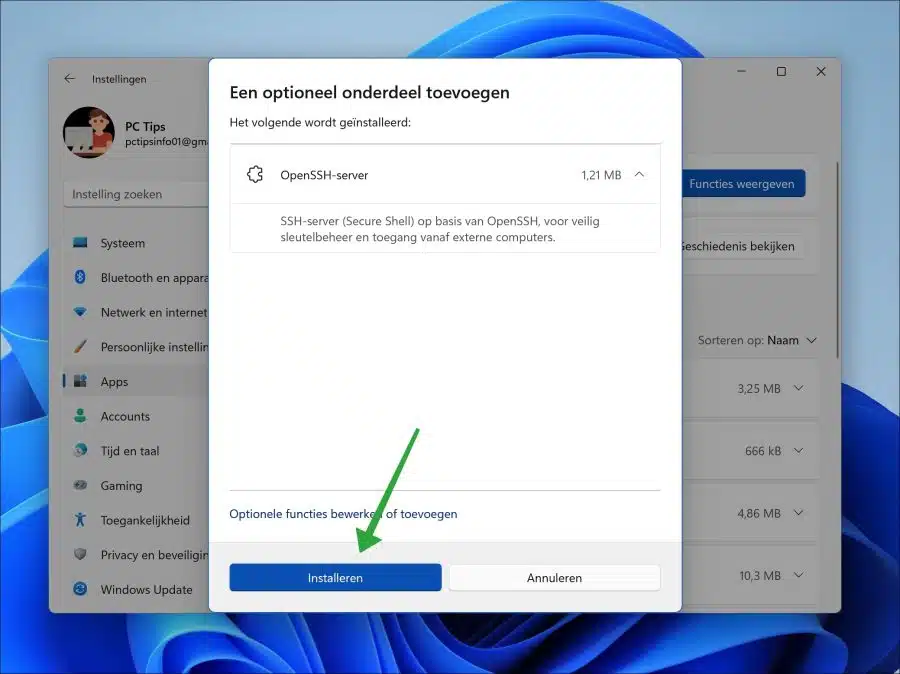900x674 pixels.
Task: Click the Gaming controller icon
Action: click(80, 485)
